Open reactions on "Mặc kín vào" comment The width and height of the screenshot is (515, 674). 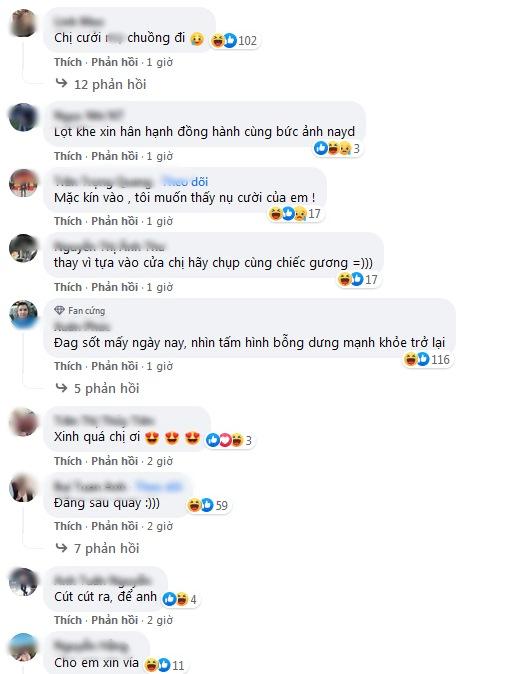click(x=295, y=213)
